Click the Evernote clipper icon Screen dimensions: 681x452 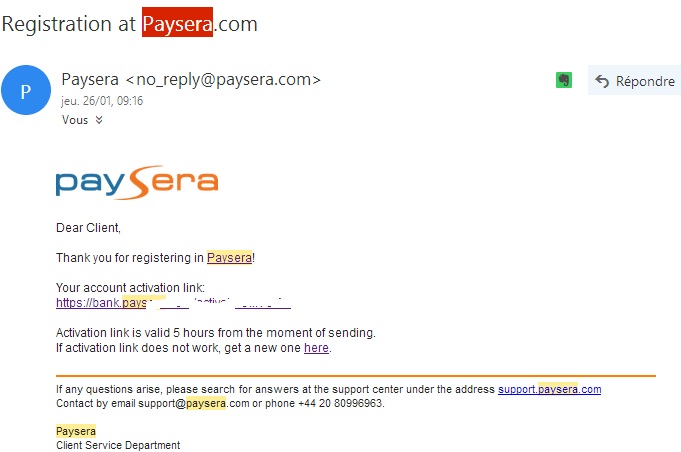coord(564,80)
